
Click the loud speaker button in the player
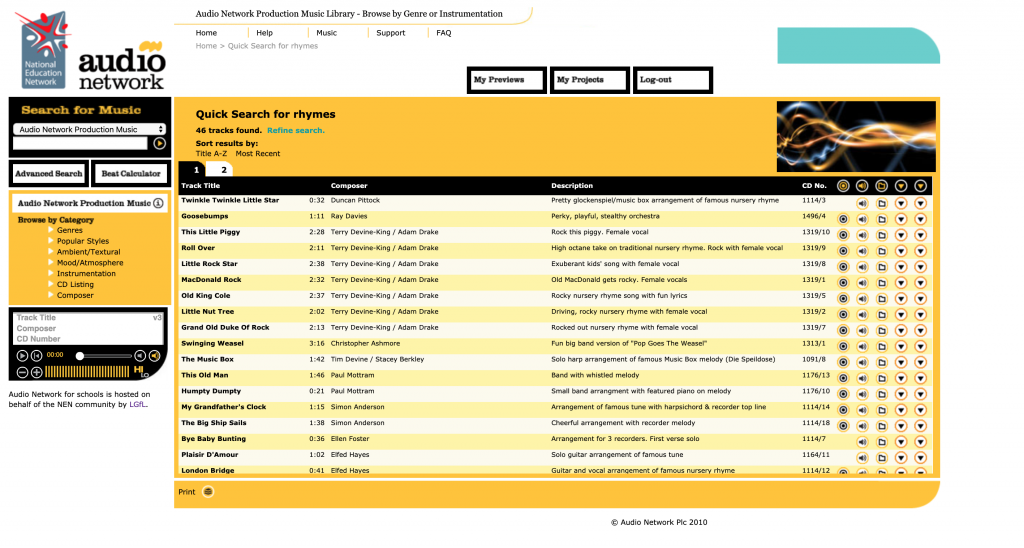pos(155,356)
